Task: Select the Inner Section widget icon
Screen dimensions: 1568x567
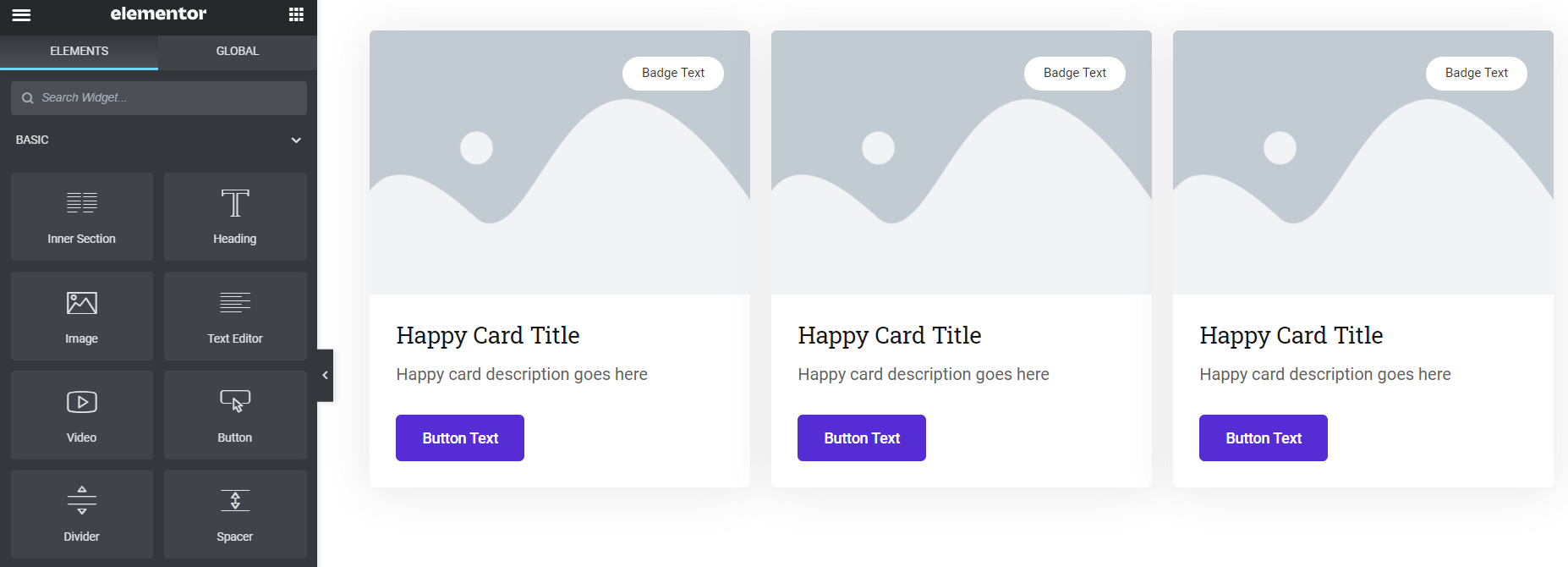Action: [x=81, y=216]
